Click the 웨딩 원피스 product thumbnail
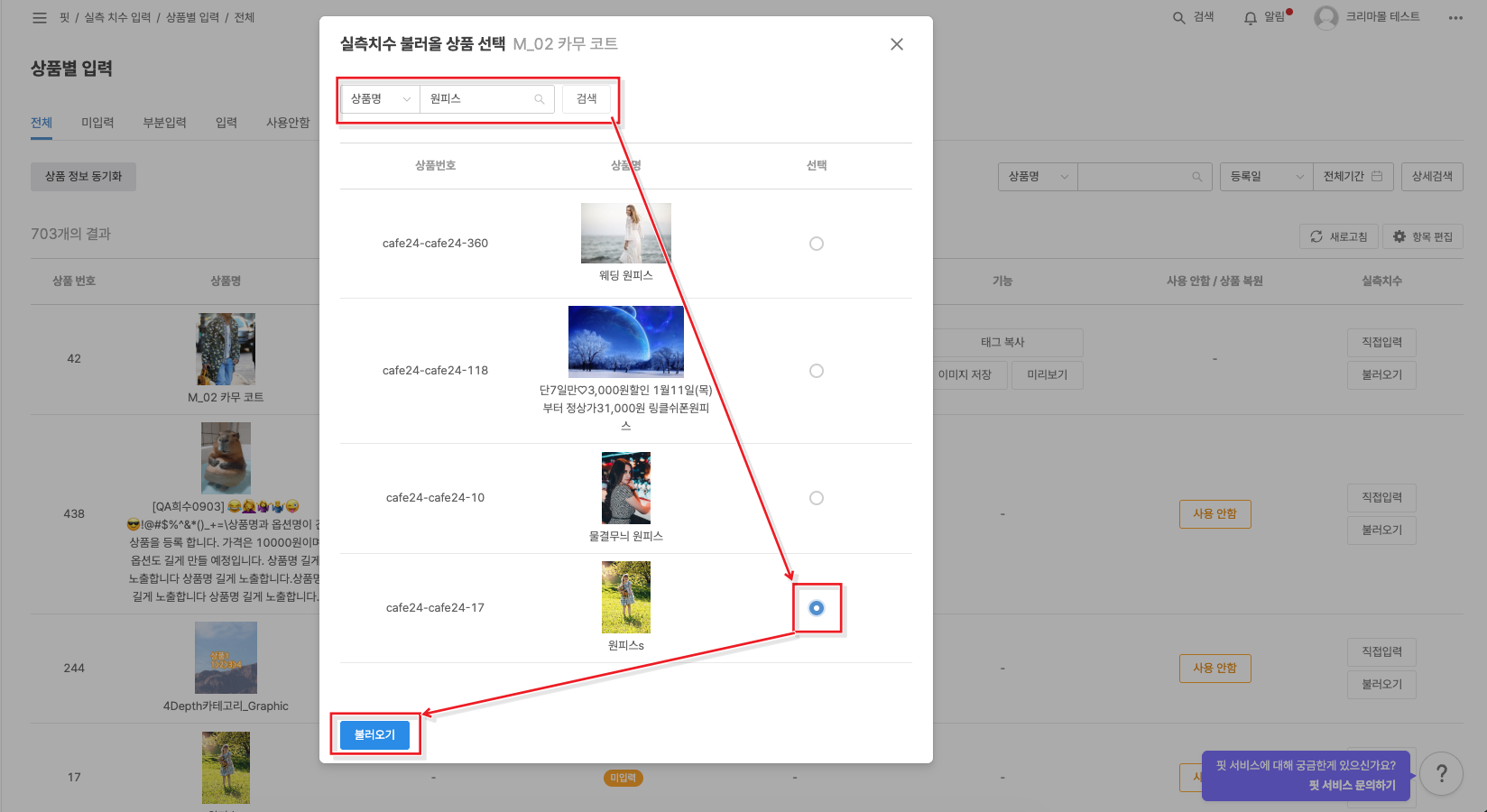The width and height of the screenshot is (1487, 812). pos(625,233)
